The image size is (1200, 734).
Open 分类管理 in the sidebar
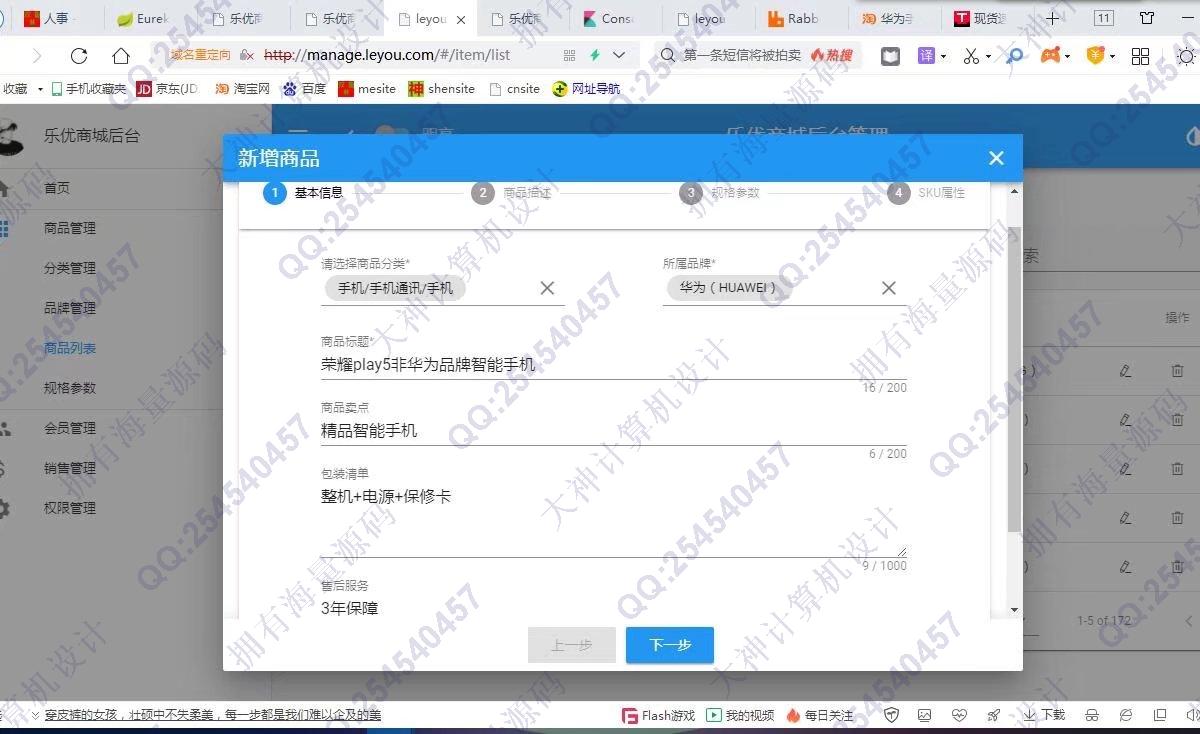pos(70,268)
